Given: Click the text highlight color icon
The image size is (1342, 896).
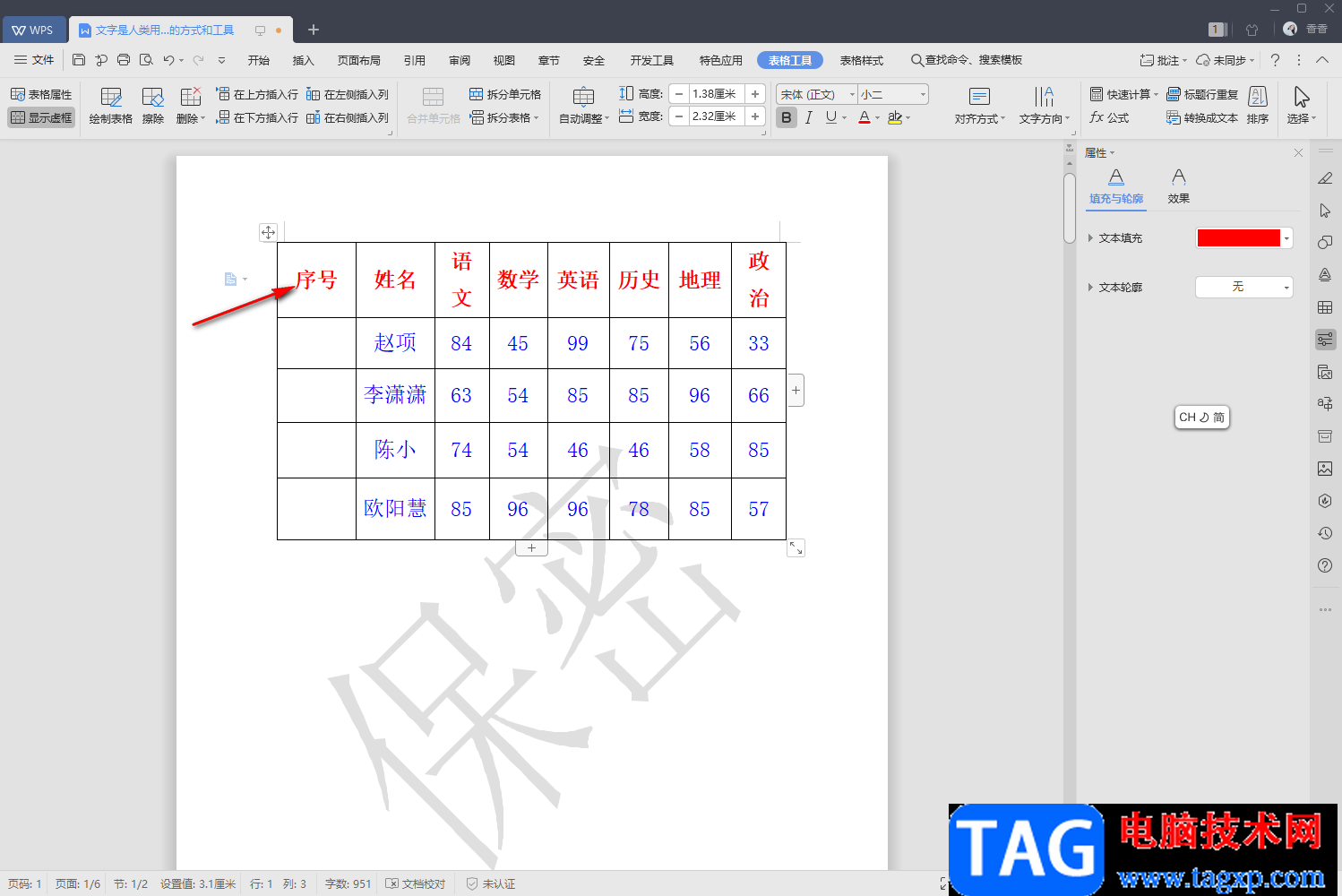Looking at the screenshot, I should [894, 117].
